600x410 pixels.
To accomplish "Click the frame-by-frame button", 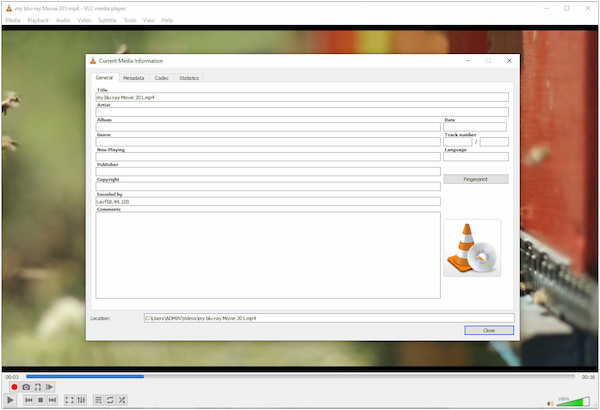I will (x=50, y=387).
